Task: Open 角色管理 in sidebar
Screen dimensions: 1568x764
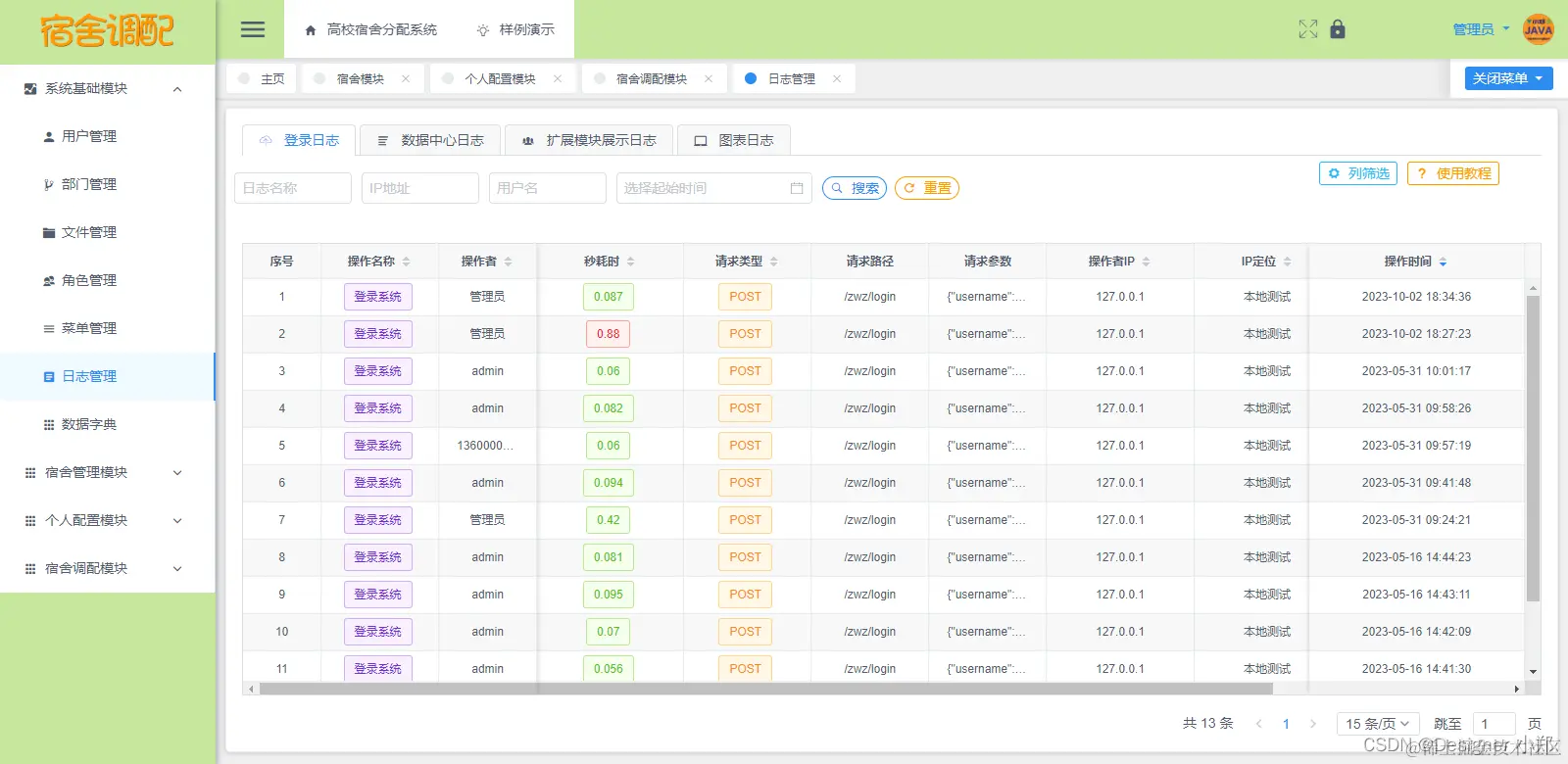Action: (108, 280)
